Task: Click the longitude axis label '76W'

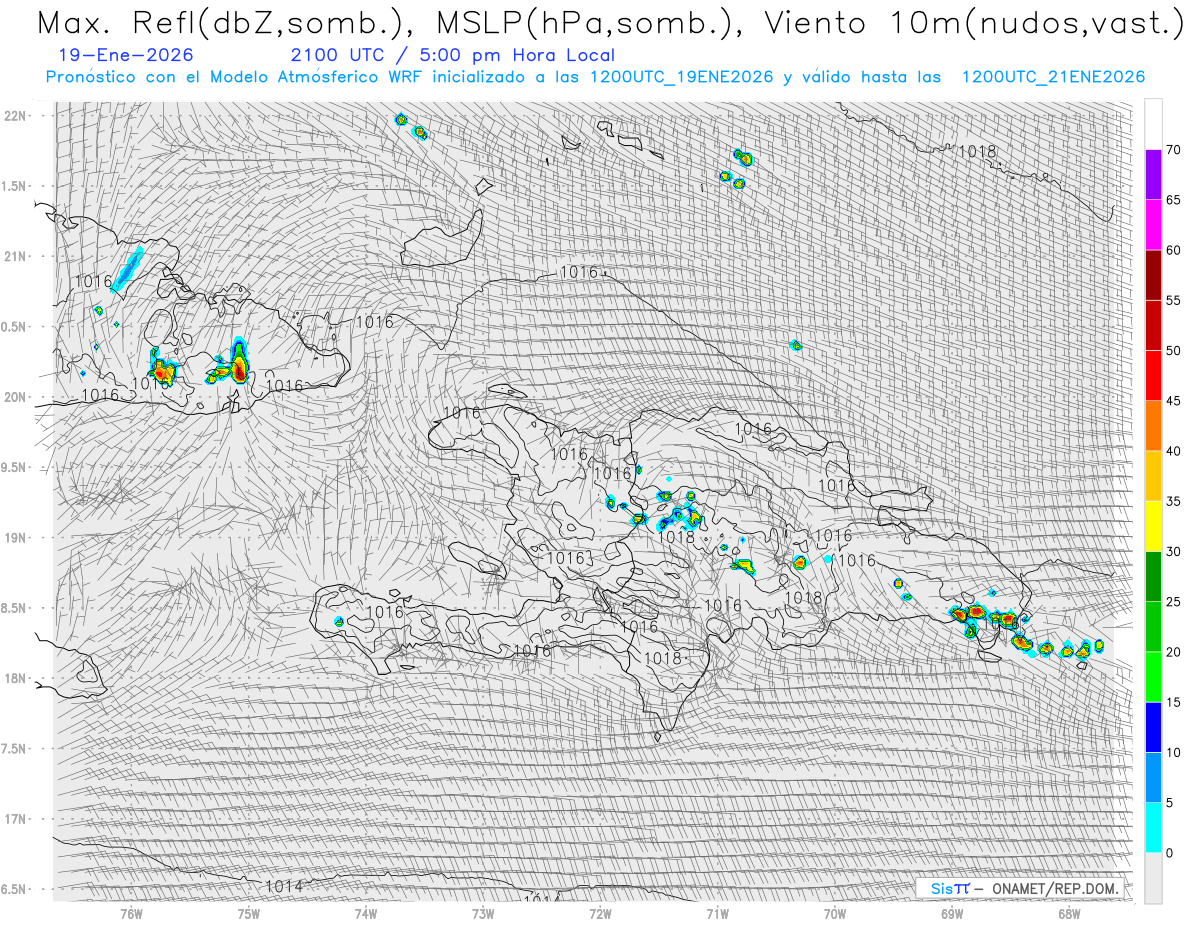Action: (131, 913)
